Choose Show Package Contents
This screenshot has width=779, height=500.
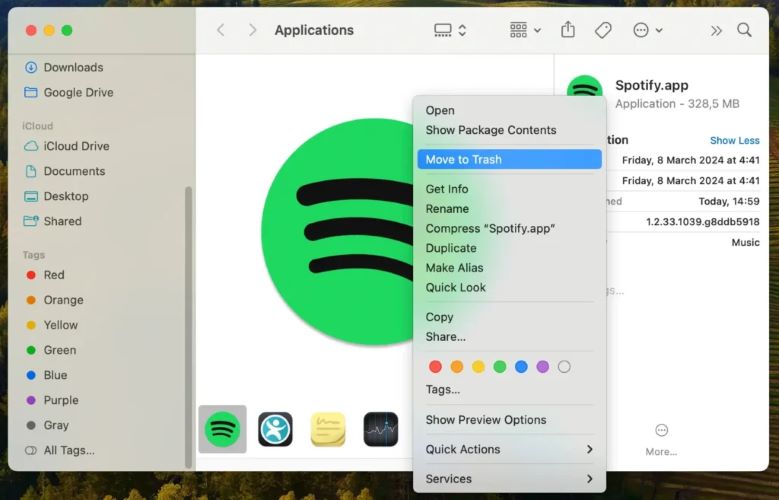[509, 130]
